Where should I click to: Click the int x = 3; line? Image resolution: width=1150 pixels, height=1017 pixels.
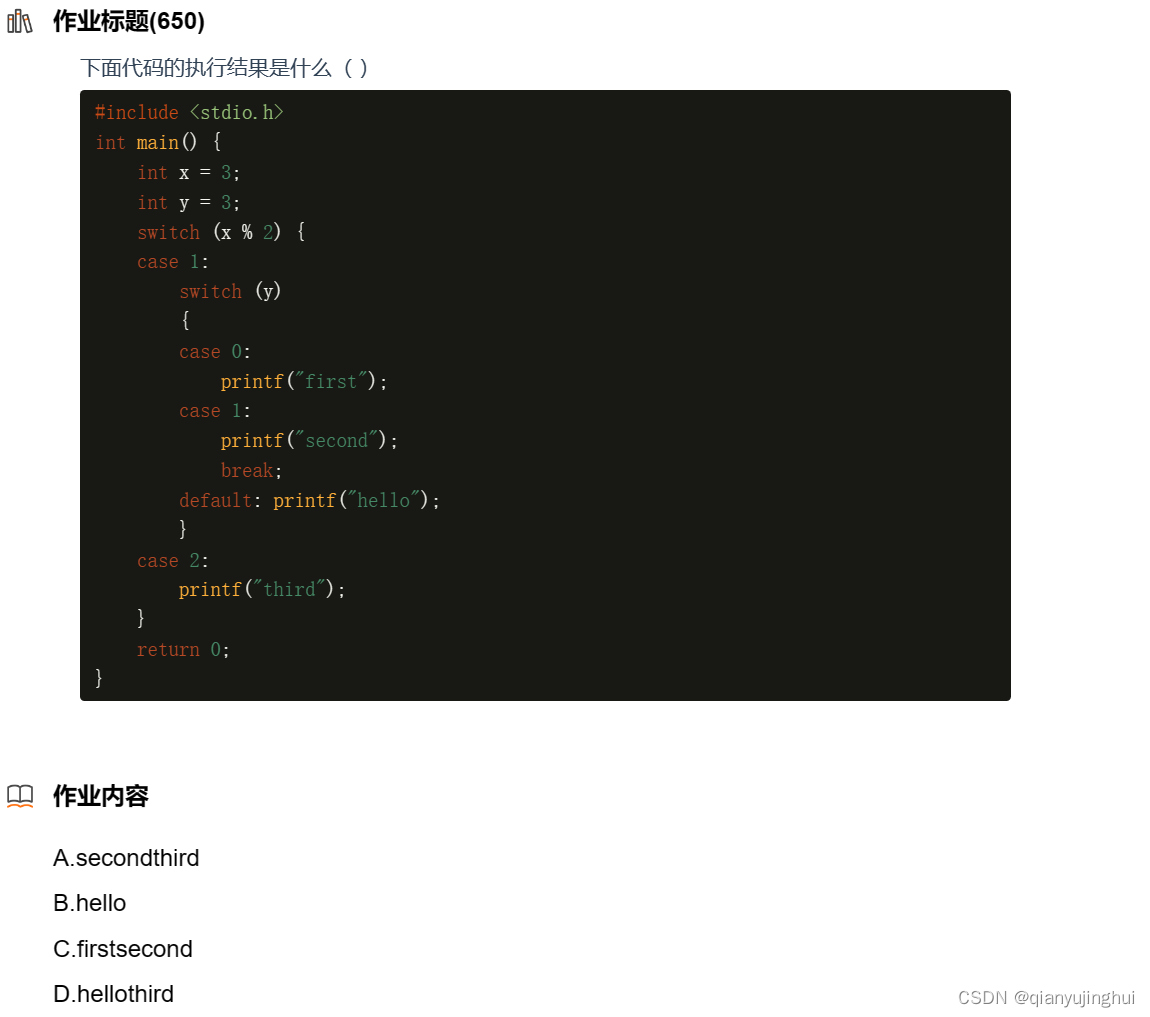pos(188,173)
